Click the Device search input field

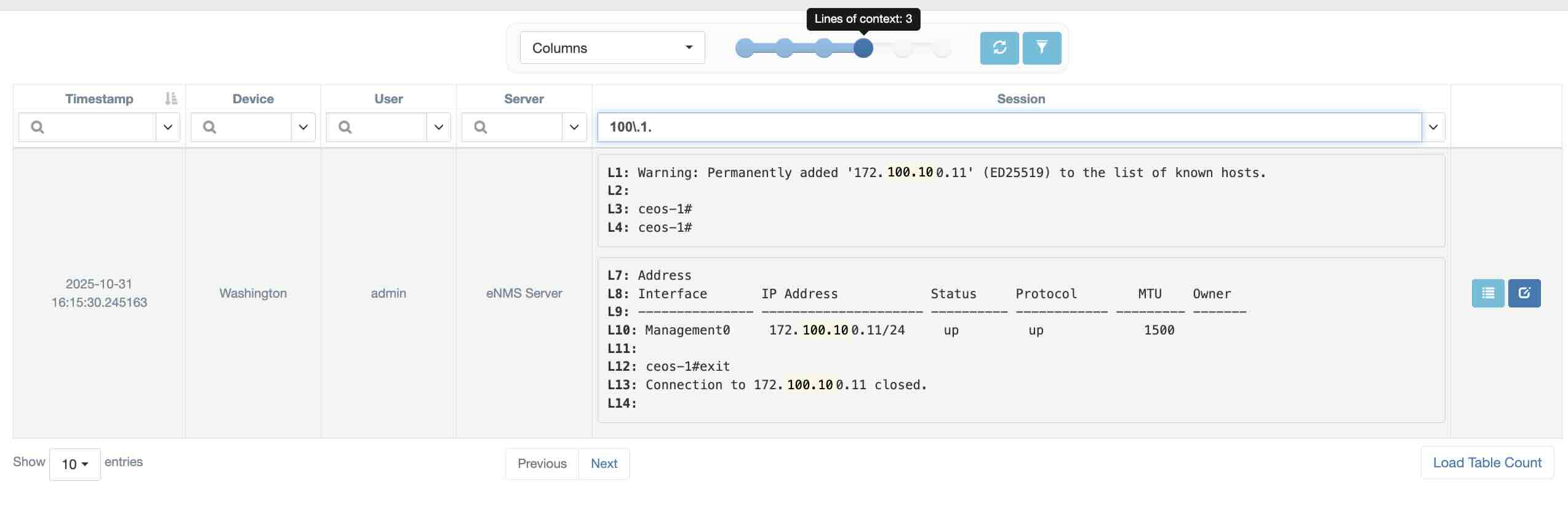241,127
